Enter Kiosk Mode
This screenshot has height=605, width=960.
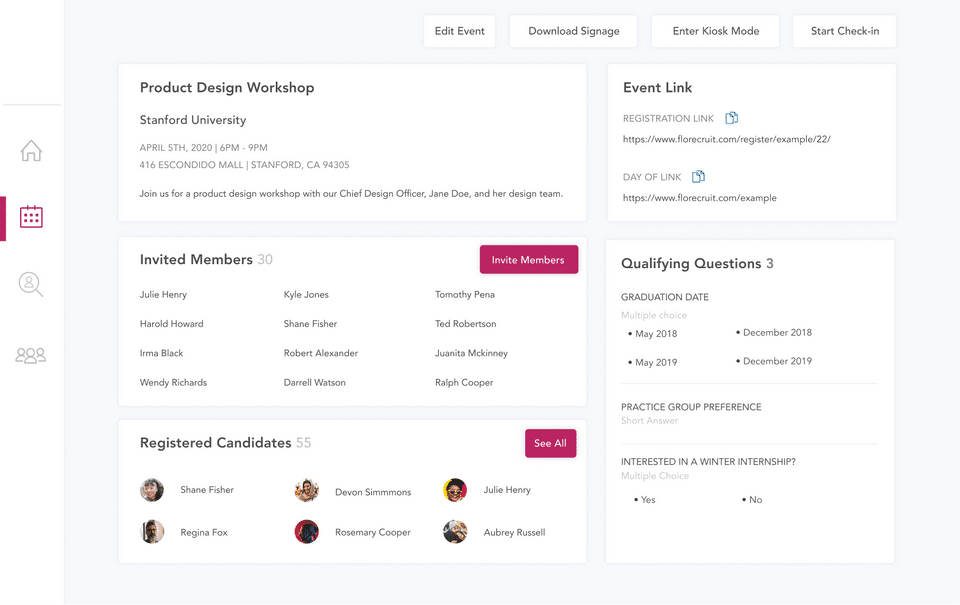click(x=715, y=31)
